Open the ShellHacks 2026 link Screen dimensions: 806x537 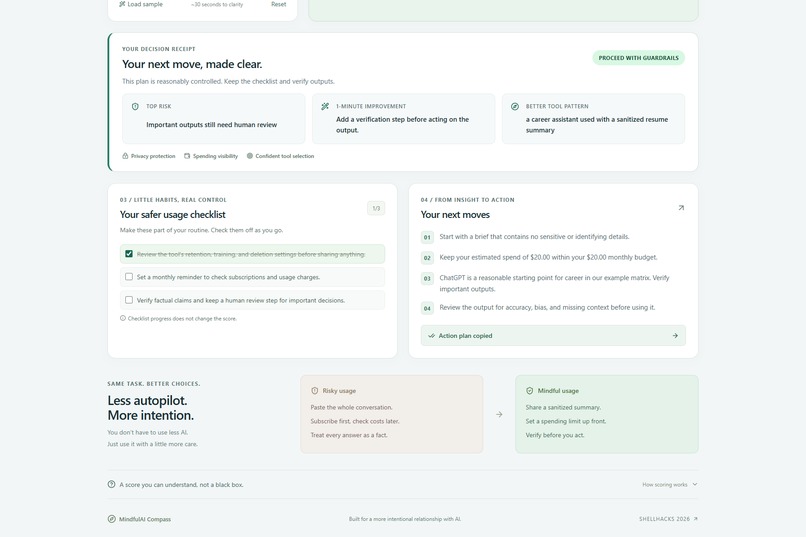click(x=668, y=519)
